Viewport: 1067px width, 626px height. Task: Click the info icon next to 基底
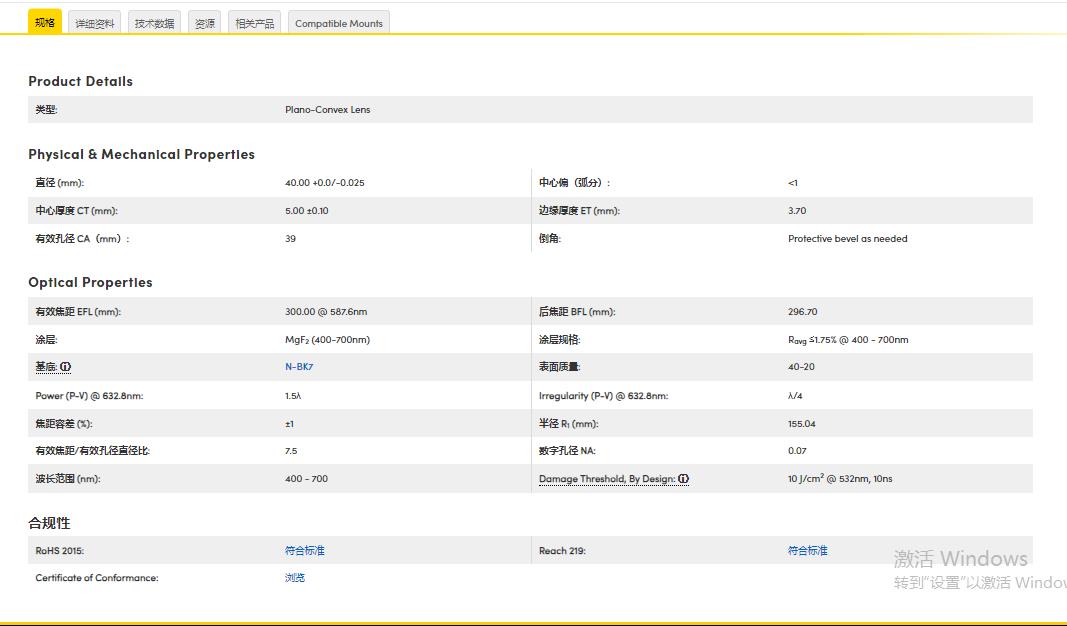[x=66, y=367]
